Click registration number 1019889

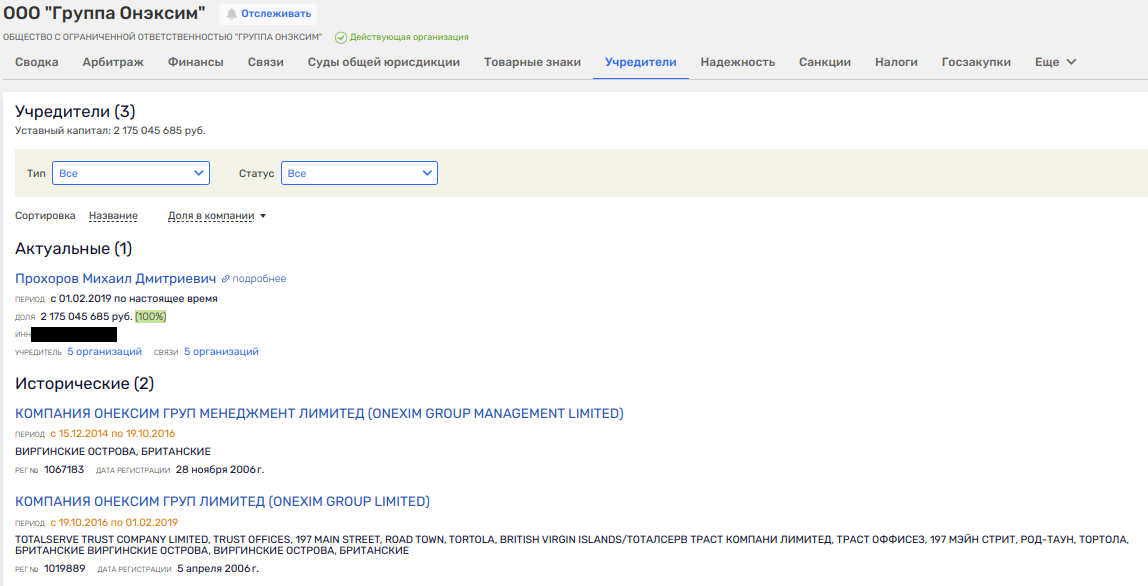click(64, 568)
